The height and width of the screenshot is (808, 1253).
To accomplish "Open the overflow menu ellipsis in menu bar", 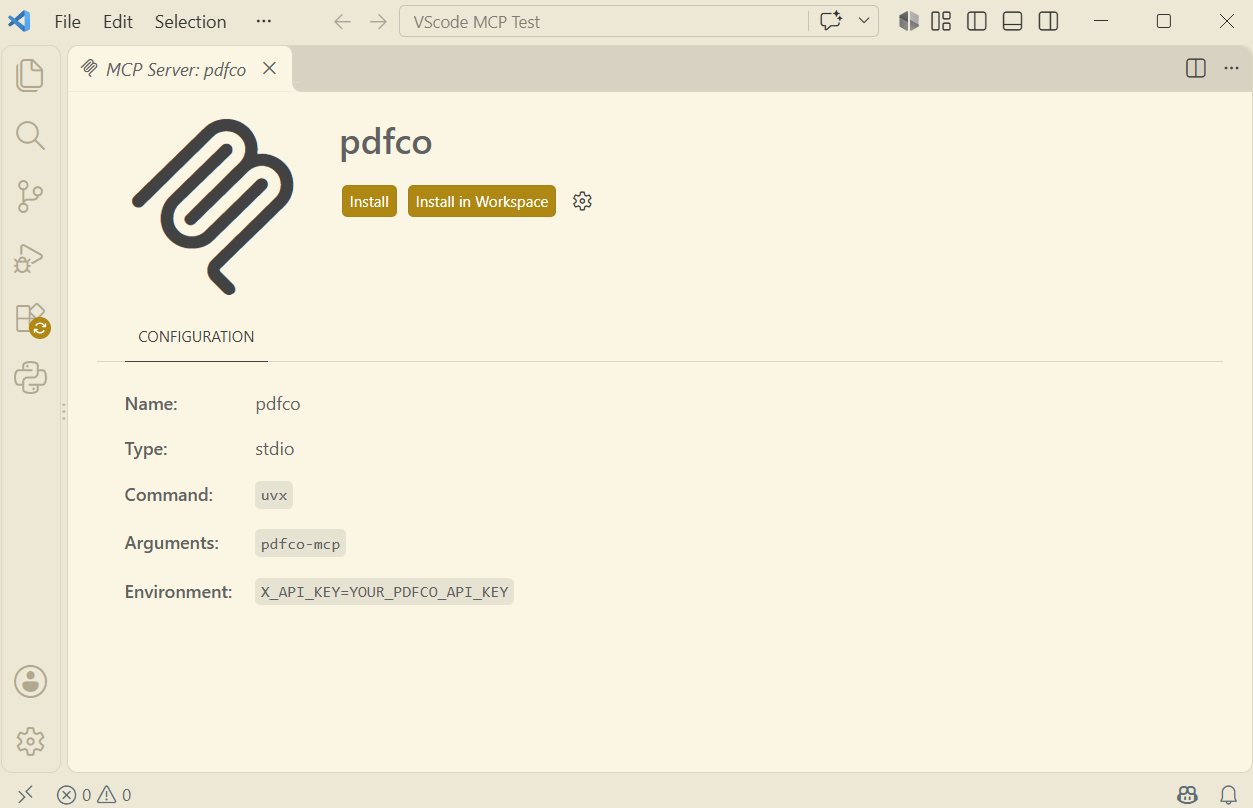I will click(x=263, y=21).
